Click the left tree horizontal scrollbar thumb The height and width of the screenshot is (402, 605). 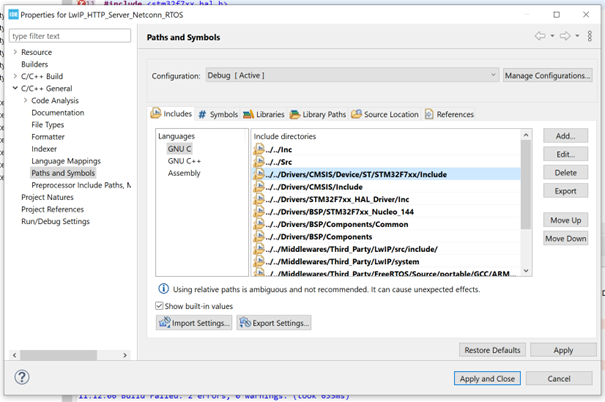tap(58, 355)
